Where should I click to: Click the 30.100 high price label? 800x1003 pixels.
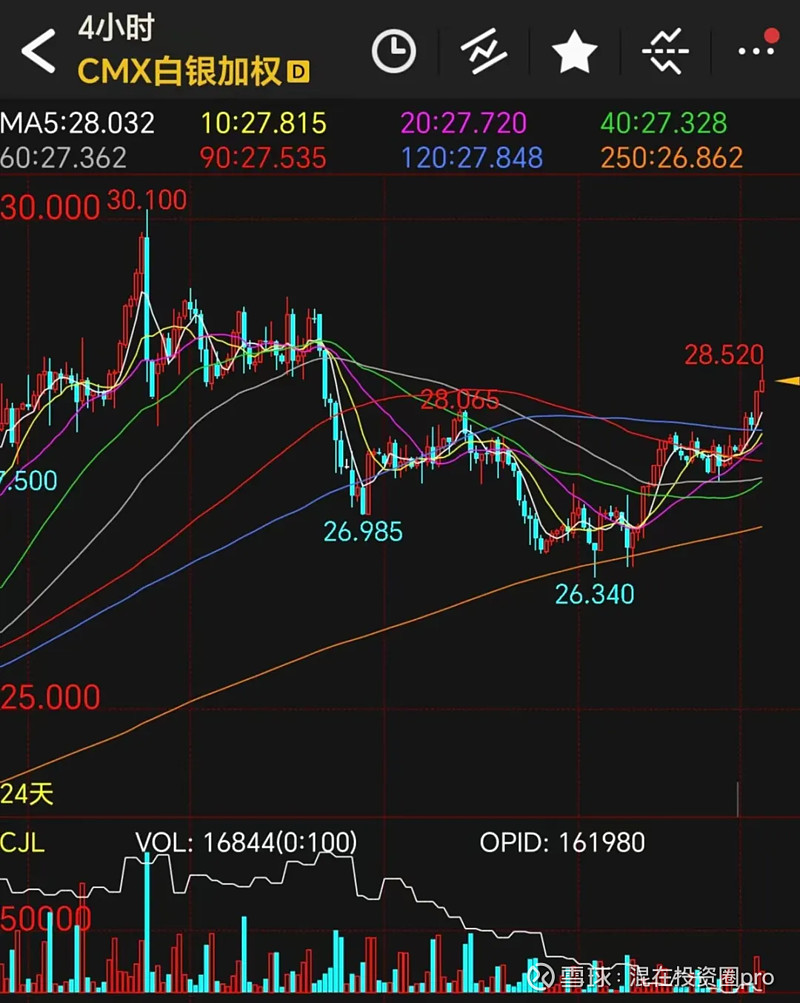click(146, 201)
